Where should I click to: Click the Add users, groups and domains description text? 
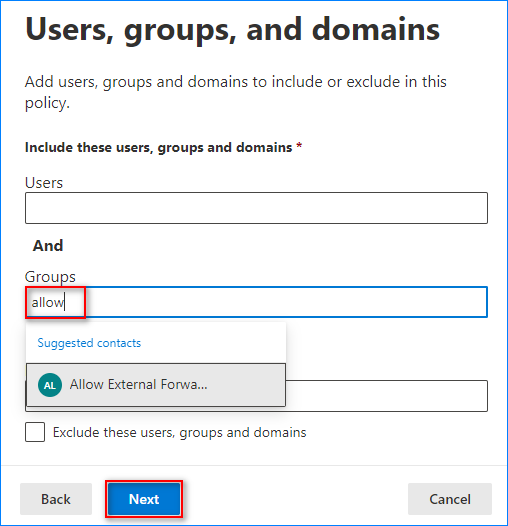236,92
